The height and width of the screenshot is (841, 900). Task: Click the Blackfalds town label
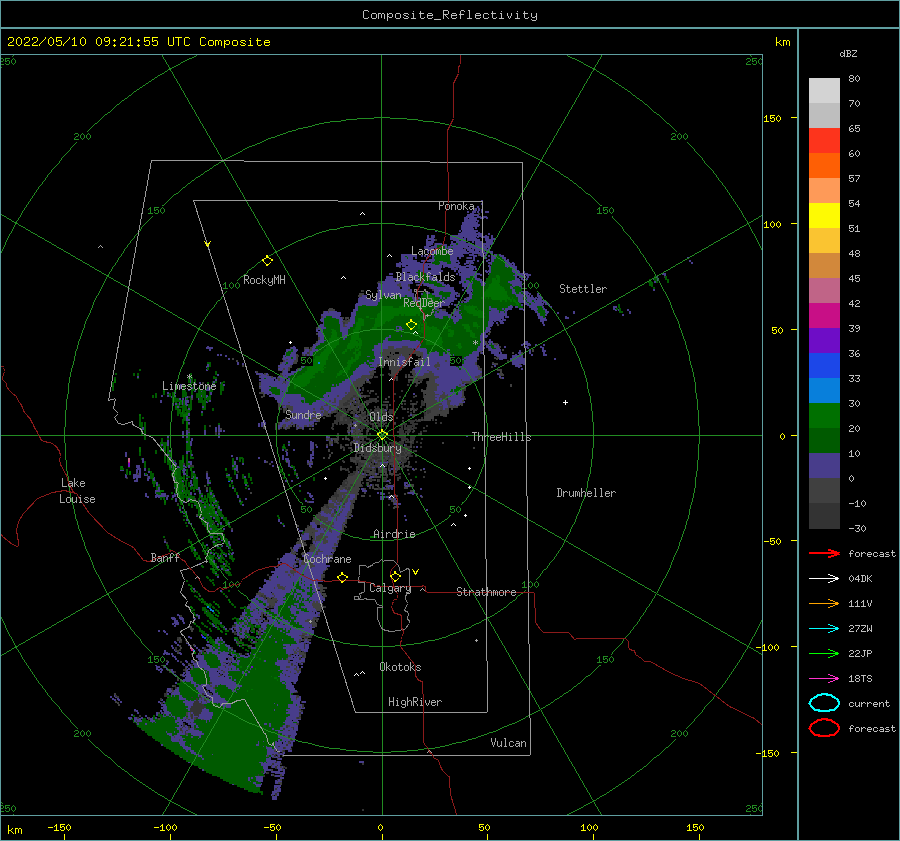tap(425, 277)
